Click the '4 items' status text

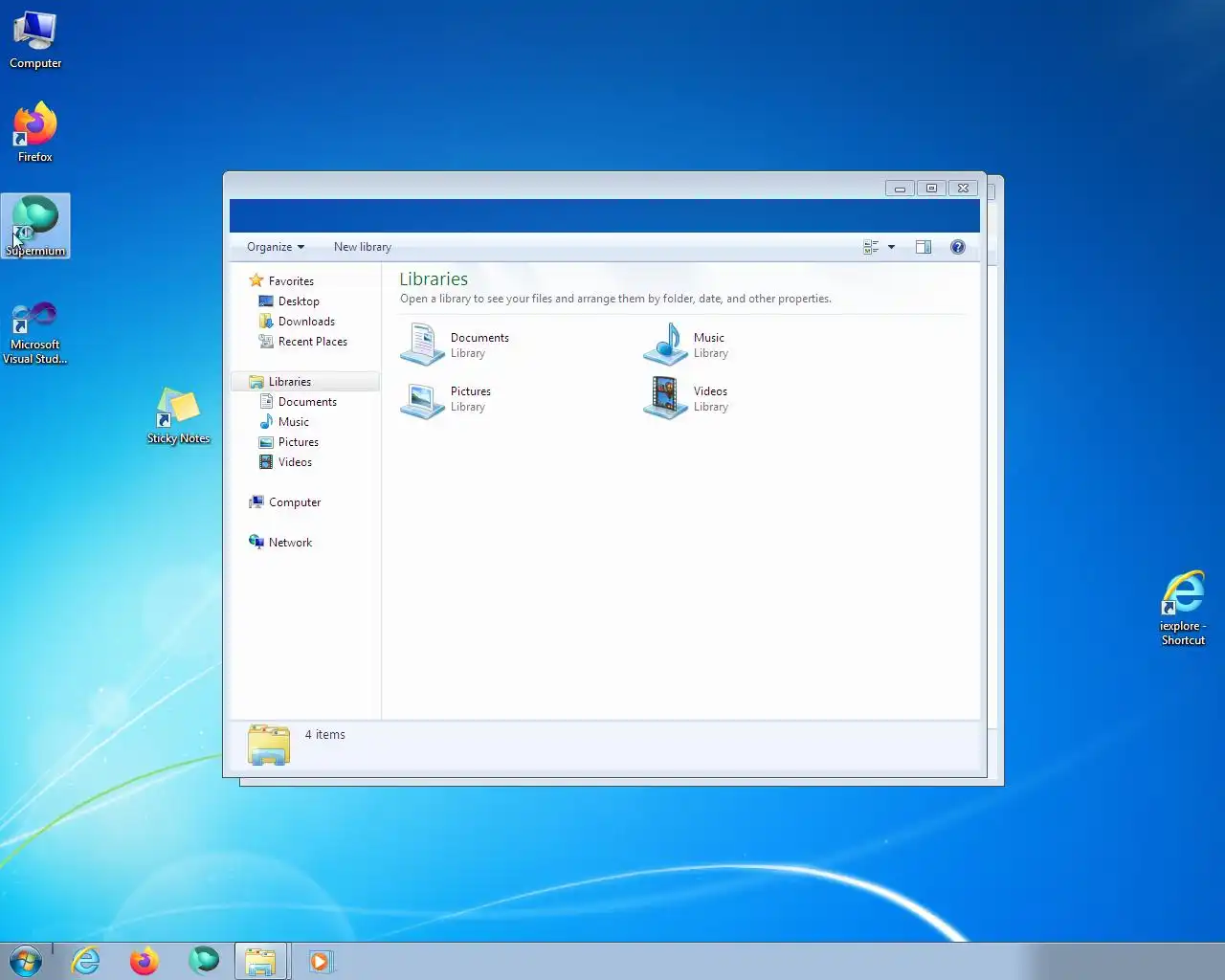(325, 735)
